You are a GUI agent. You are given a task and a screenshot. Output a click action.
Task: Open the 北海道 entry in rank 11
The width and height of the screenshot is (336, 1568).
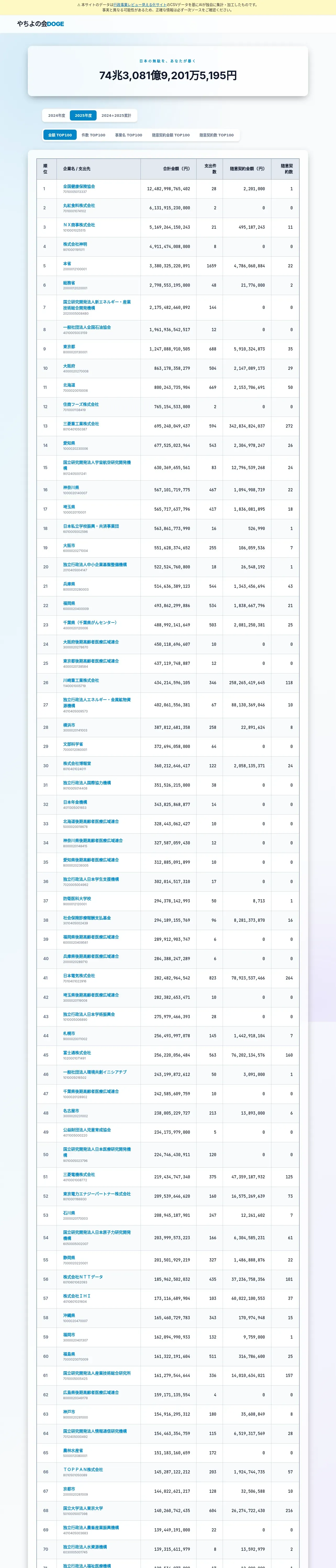pos(69,385)
